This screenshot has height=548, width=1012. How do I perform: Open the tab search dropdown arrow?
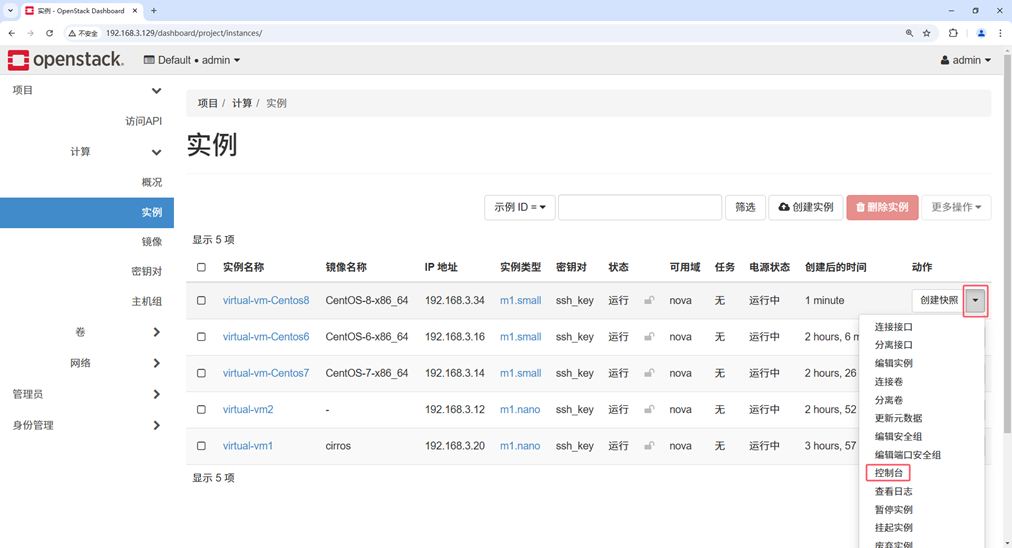(10, 10)
